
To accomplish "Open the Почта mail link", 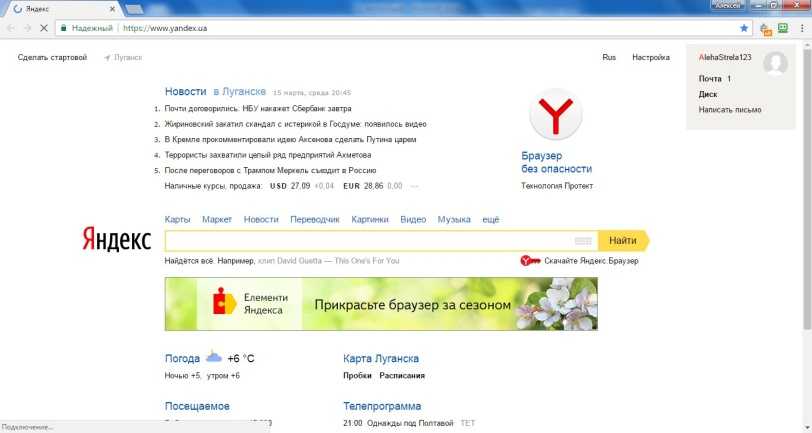I will click(710, 78).
